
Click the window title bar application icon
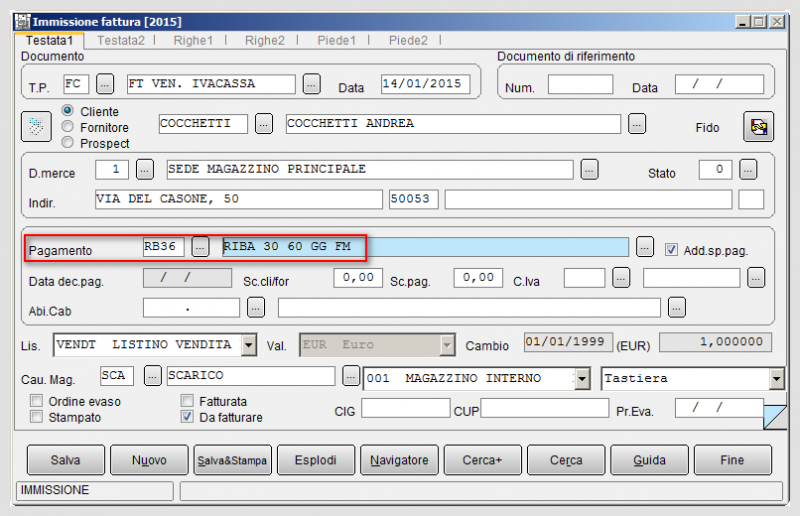pyautogui.click(x=22, y=21)
